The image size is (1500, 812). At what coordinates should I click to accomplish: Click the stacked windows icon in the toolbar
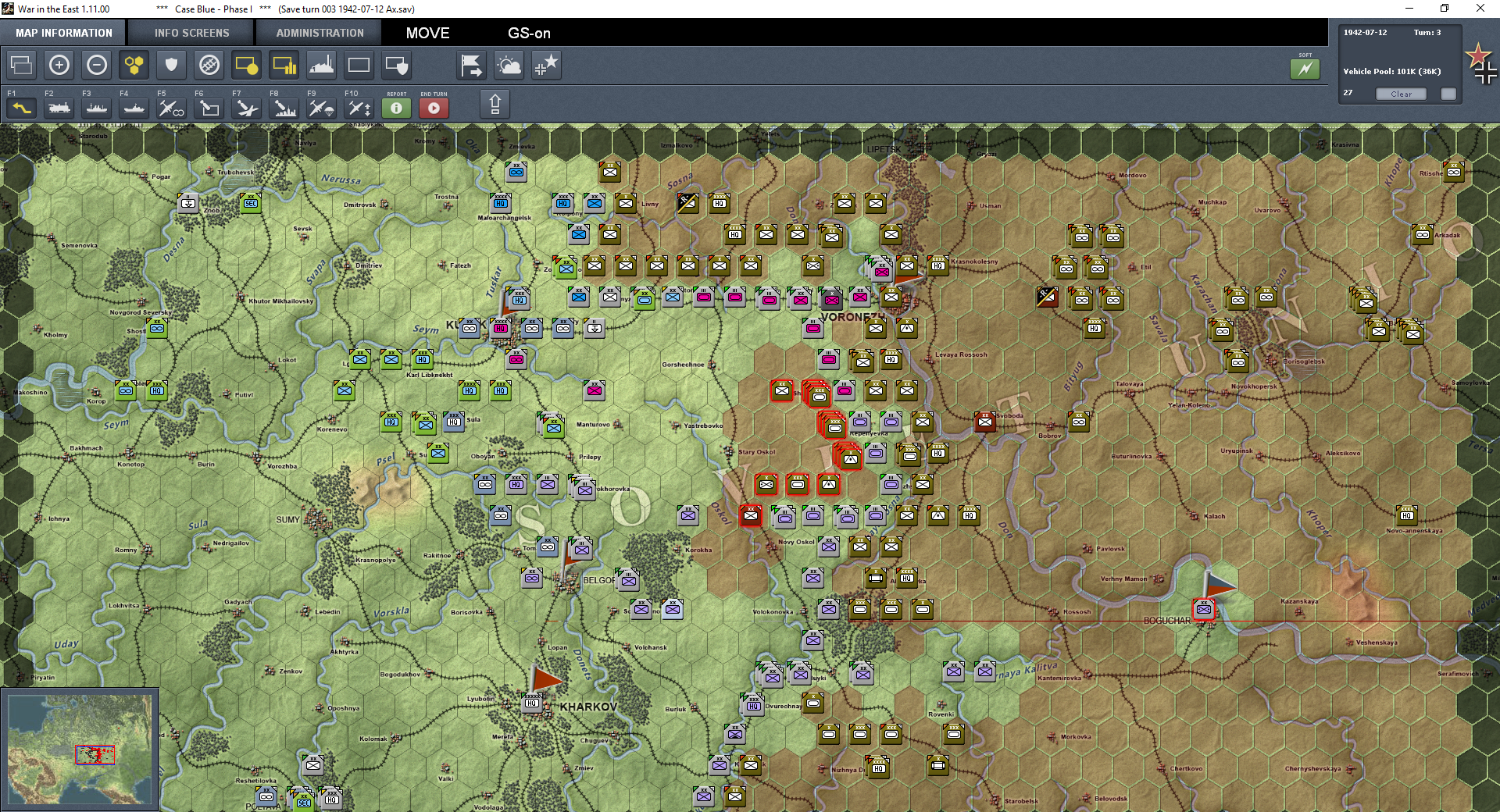22,65
